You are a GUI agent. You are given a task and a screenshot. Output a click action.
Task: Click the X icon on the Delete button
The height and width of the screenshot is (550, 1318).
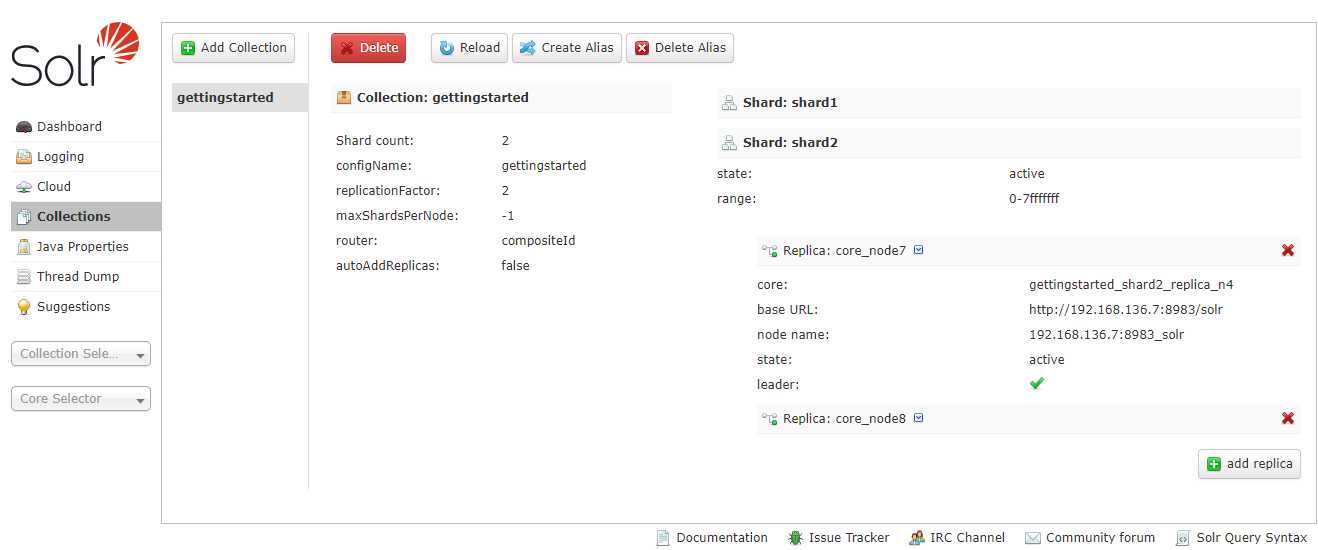[348, 48]
